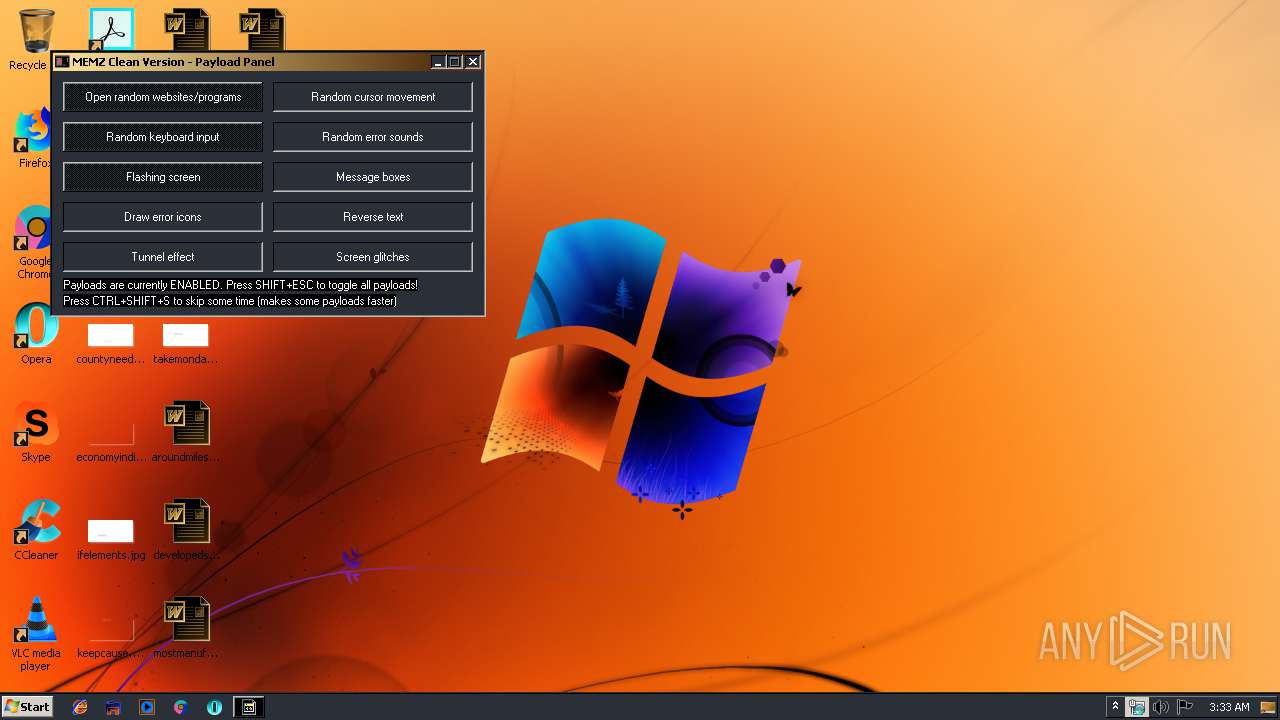
Task: Open the volume speaker tray icon
Action: click(x=1161, y=707)
